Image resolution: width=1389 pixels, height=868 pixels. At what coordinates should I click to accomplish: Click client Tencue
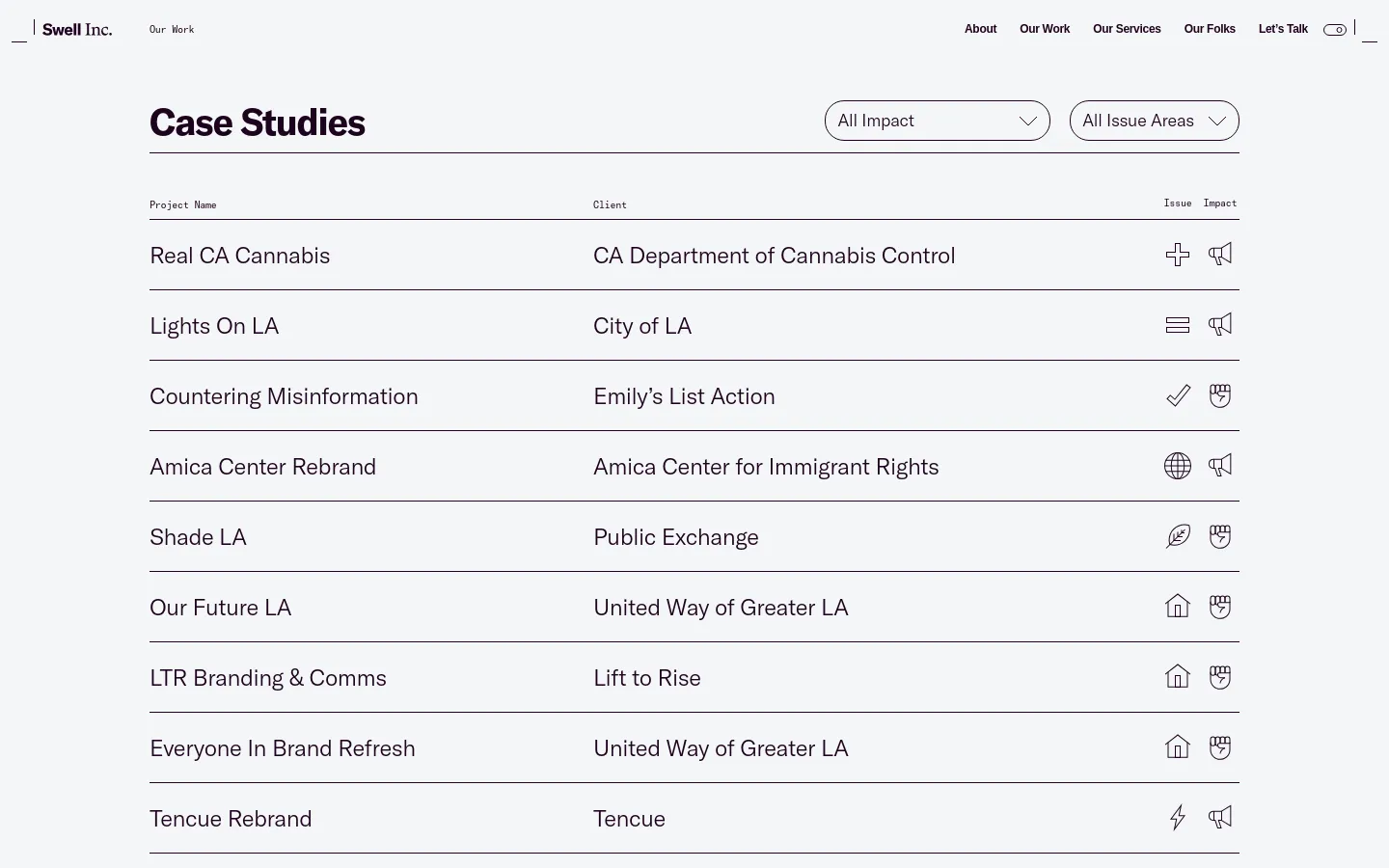pos(629,819)
